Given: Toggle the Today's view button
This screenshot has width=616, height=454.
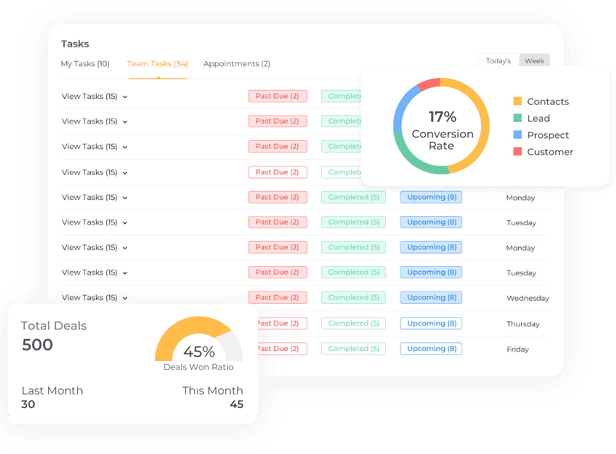Looking at the screenshot, I should pyautogui.click(x=498, y=61).
